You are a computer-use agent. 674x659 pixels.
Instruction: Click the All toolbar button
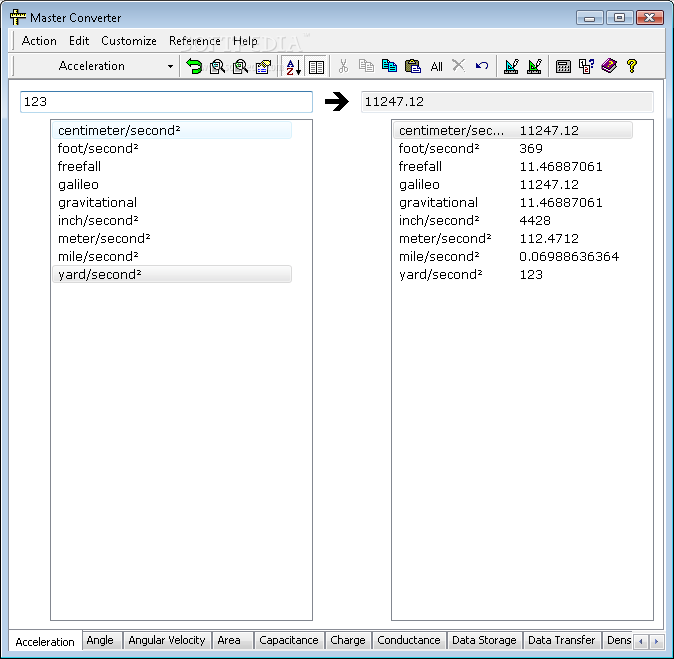436,67
